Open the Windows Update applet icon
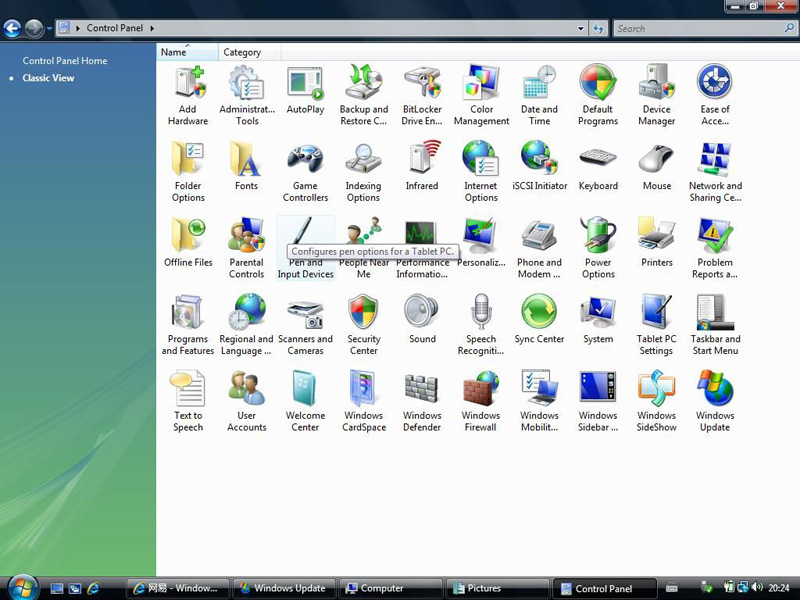Image resolution: width=800 pixels, height=600 pixels. [x=715, y=402]
